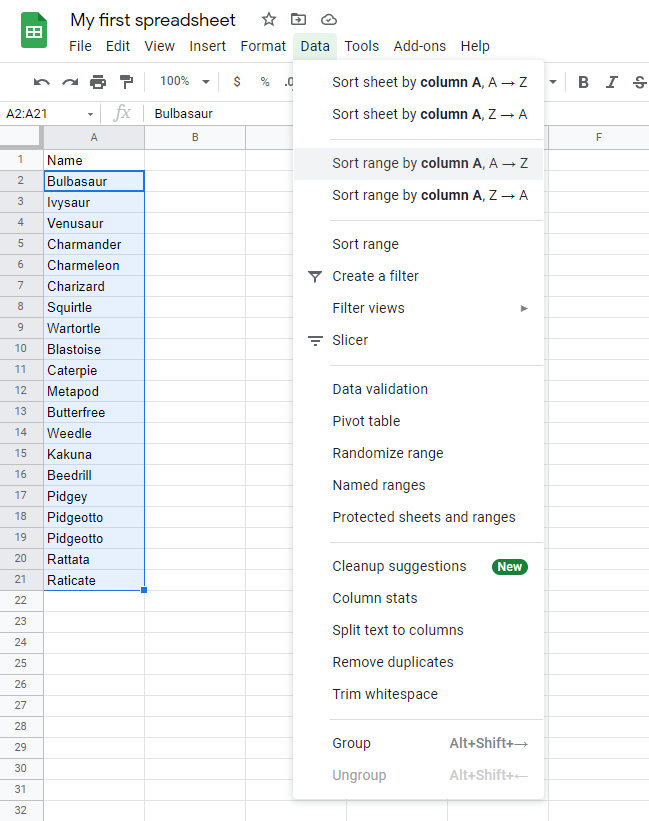This screenshot has width=649, height=821.
Task: Select Cleanup suggestions option
Action: point(399,566)
